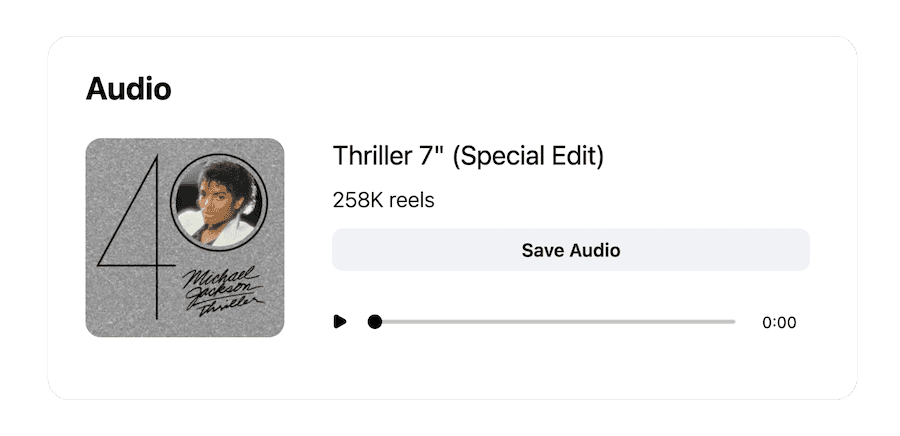Play the Thriller audio preview

coord(340,322)
